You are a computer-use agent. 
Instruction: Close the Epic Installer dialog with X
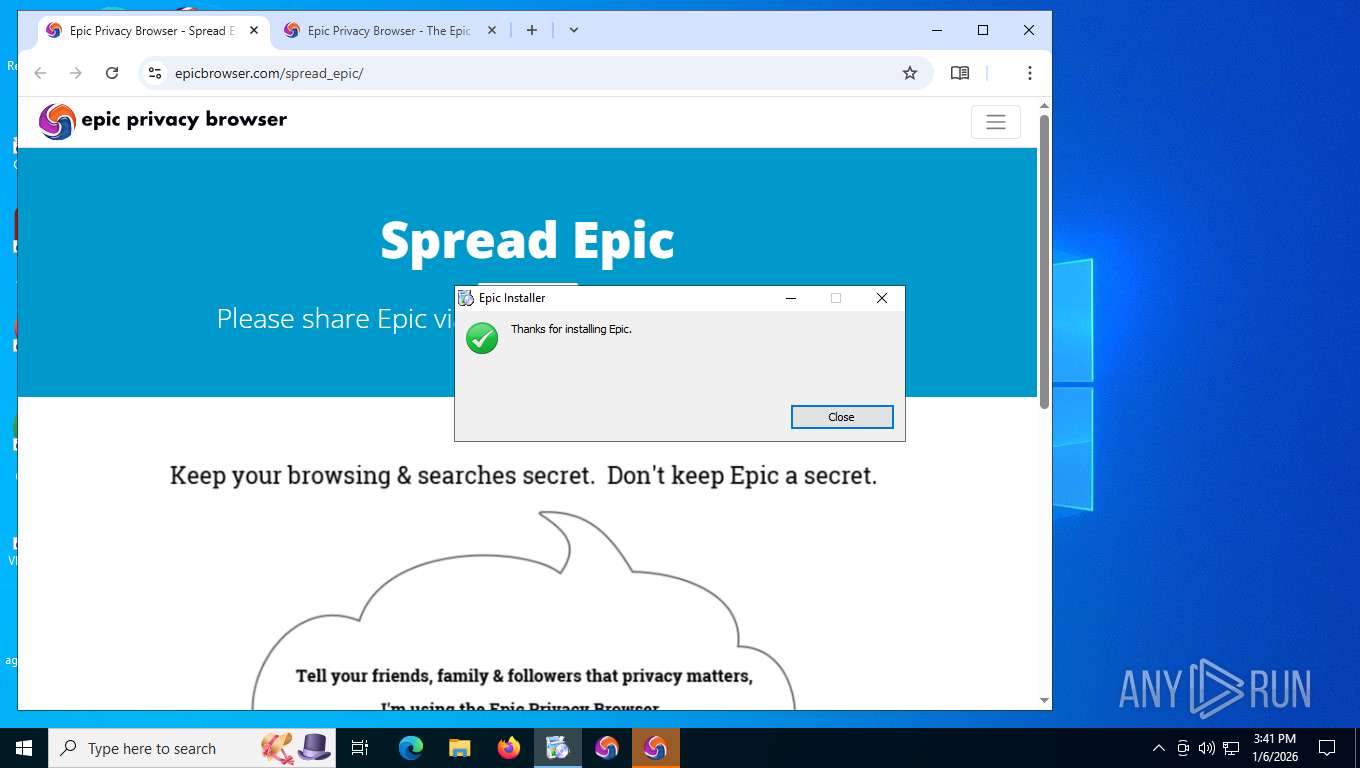tap(882, 298)
